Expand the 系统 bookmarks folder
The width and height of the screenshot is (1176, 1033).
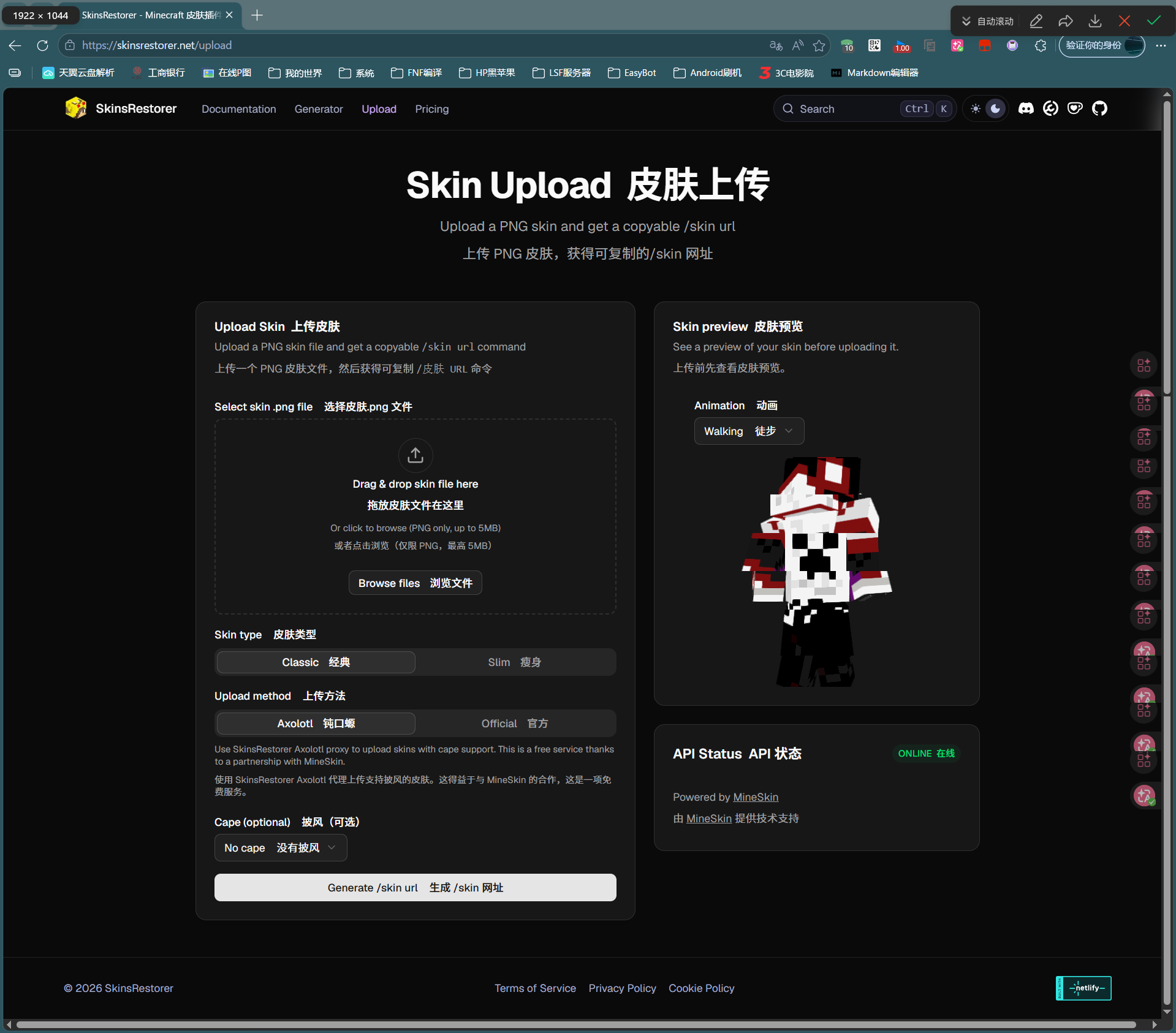[x=357, y=73]
